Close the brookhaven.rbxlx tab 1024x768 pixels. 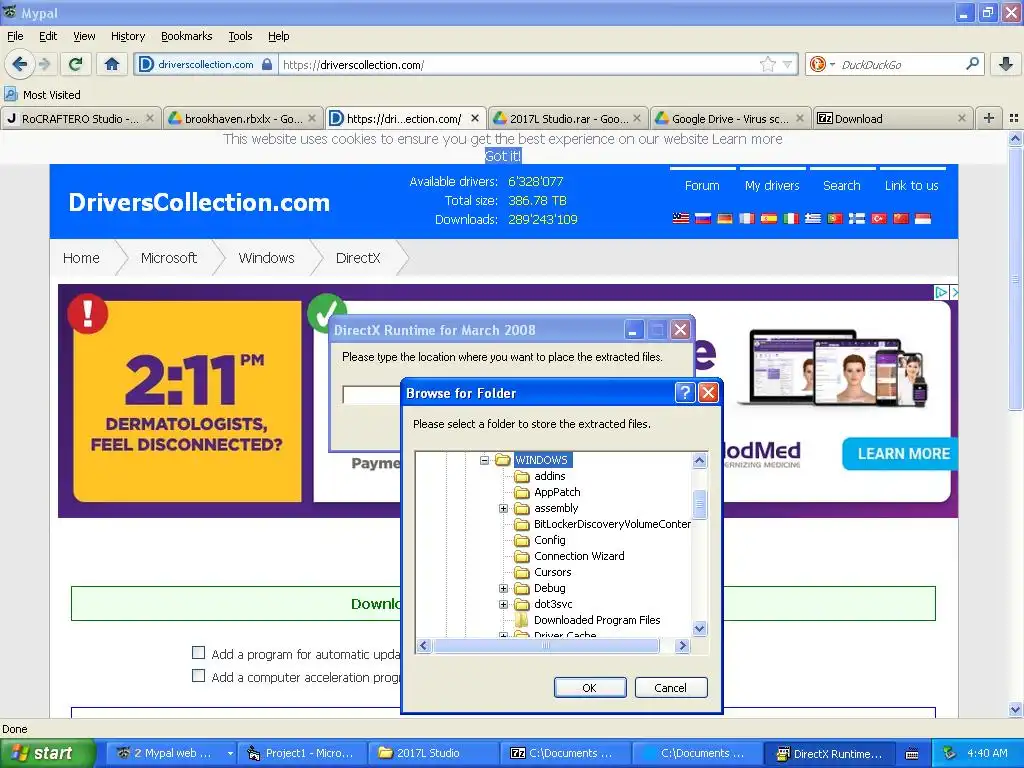(x=312, y=118)
